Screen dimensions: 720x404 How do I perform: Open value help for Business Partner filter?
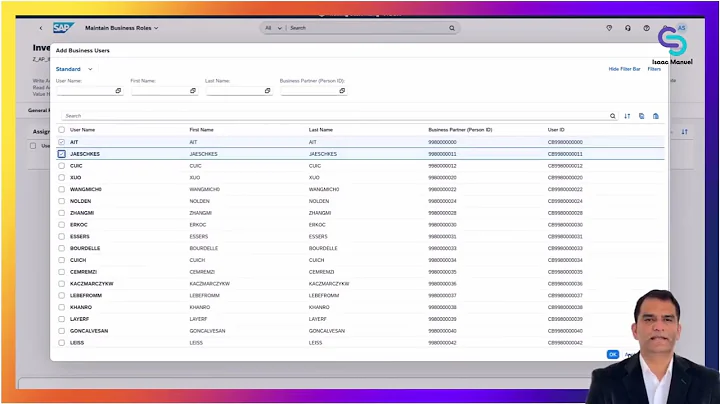(x=342, y=91)
